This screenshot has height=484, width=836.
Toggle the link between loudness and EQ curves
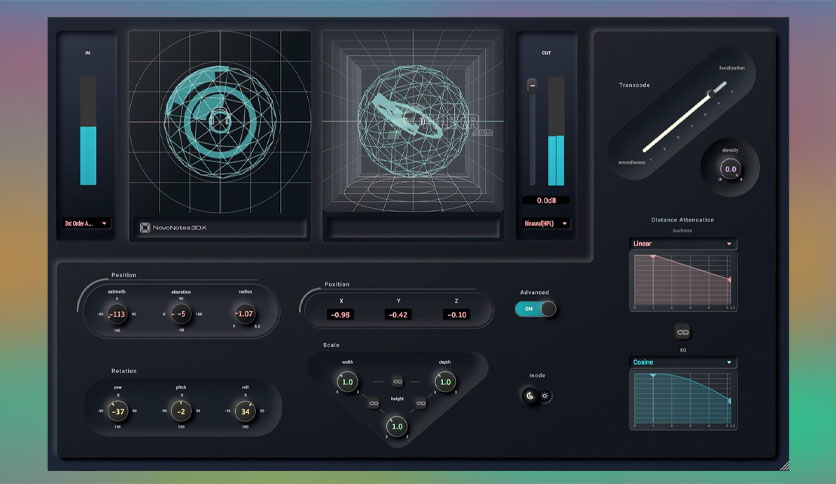click(x=682, y=332)
